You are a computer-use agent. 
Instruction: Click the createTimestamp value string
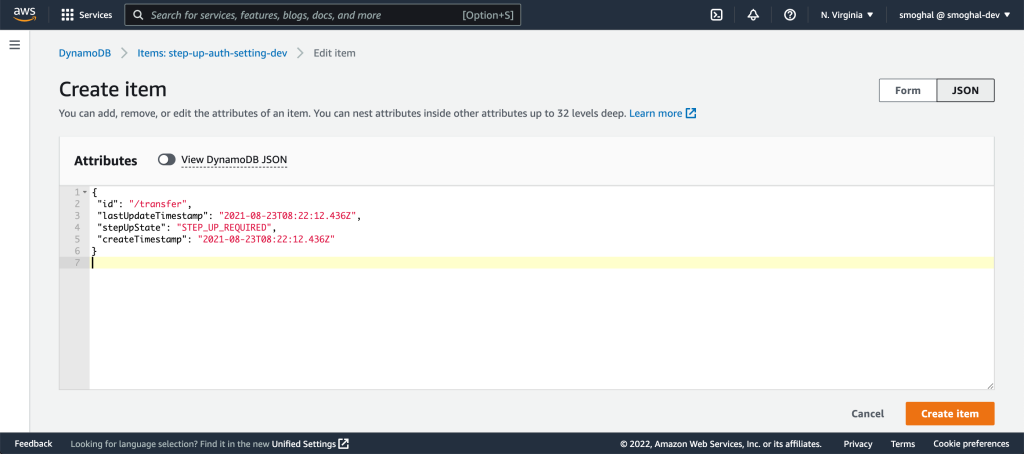(266, 239)
